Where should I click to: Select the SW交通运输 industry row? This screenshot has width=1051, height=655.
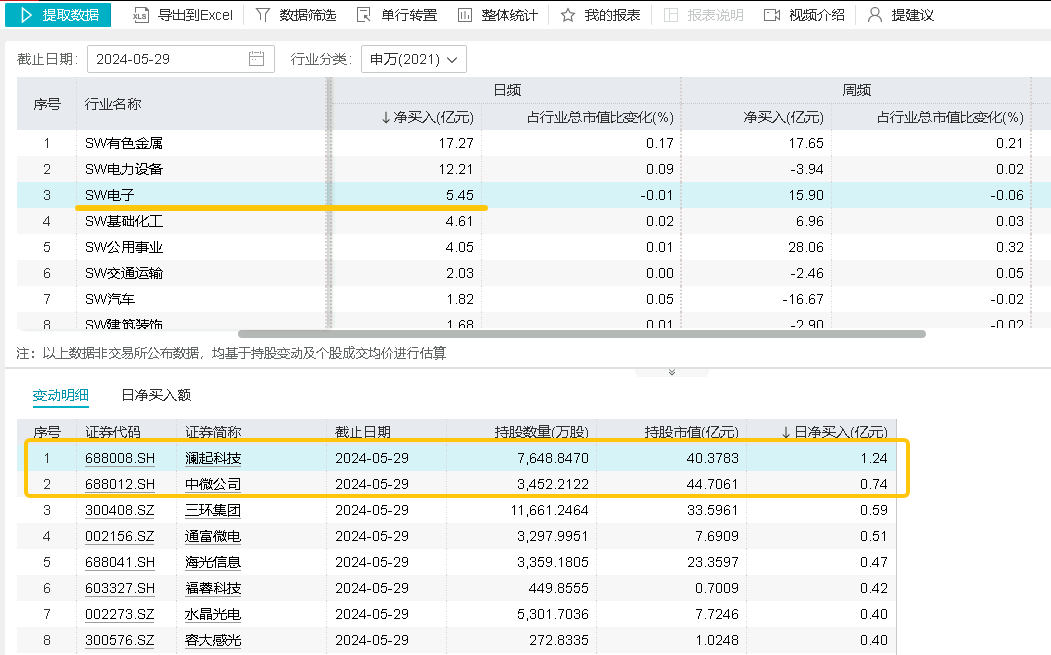[x=534, y=273]
